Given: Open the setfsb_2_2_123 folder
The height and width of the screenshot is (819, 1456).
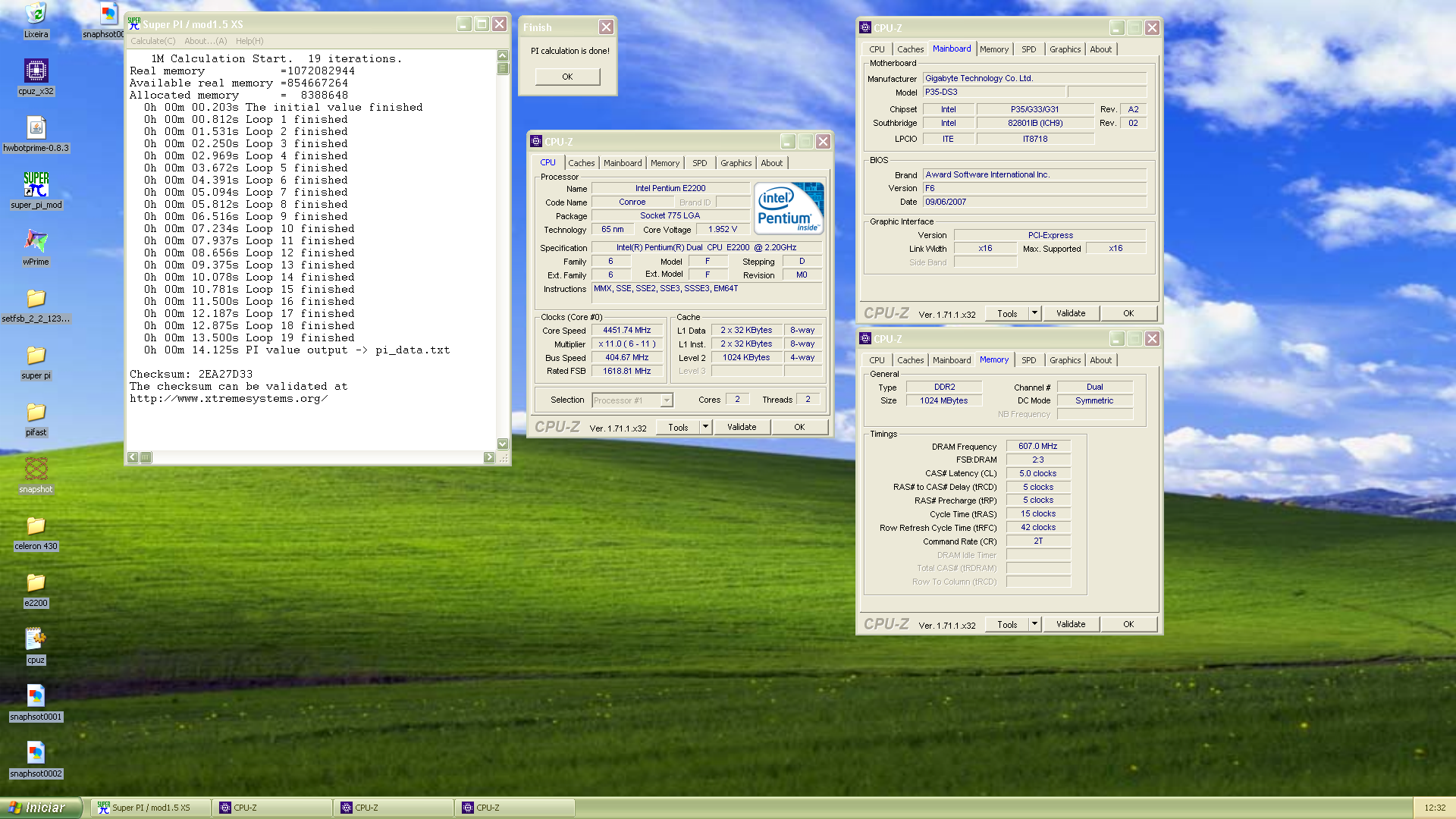Looking at the screenshot, I should (x=36, y=305).
